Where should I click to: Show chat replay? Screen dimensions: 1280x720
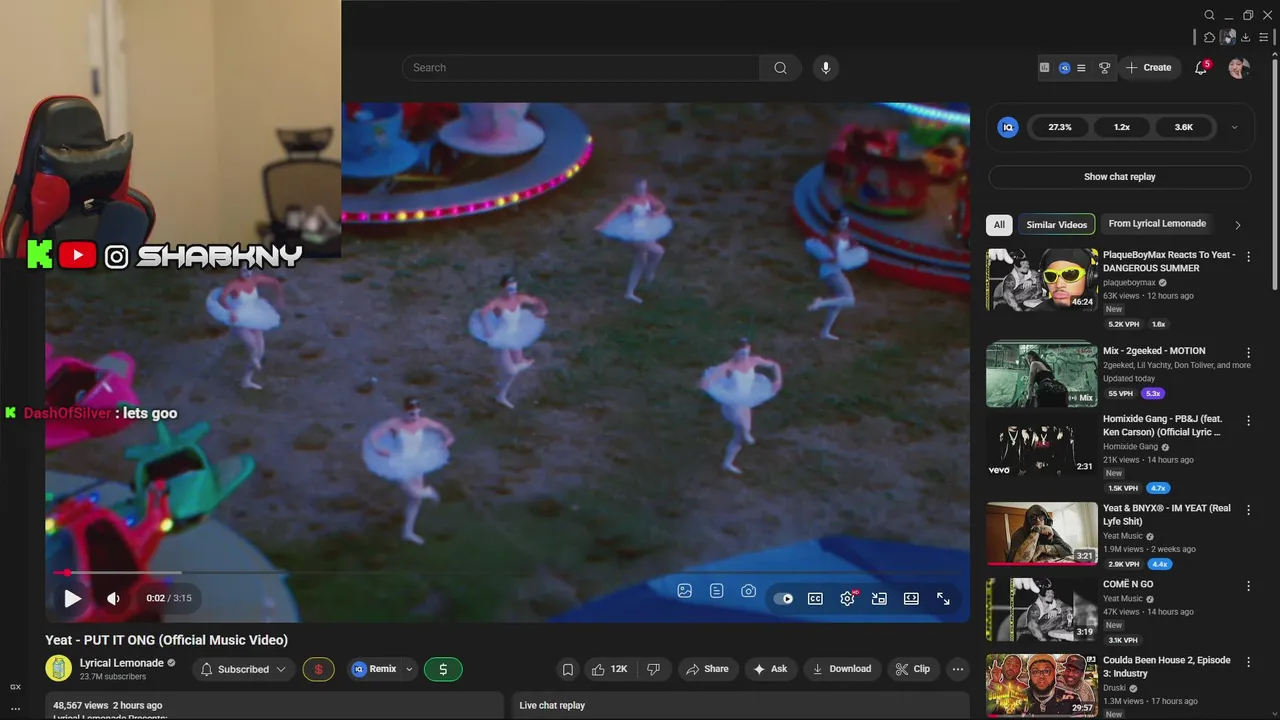pyautogui.click(x=1119, y=177)
